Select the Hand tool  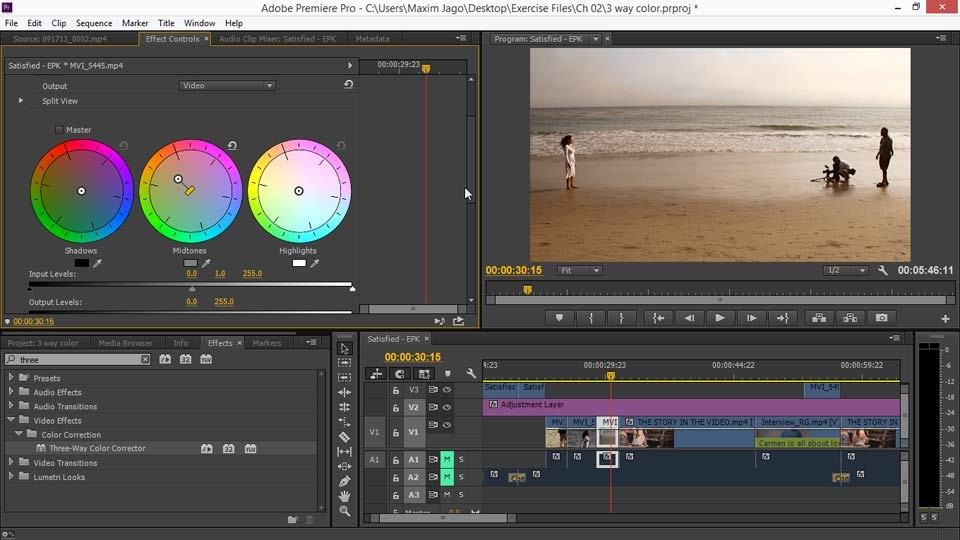(345, 496)
